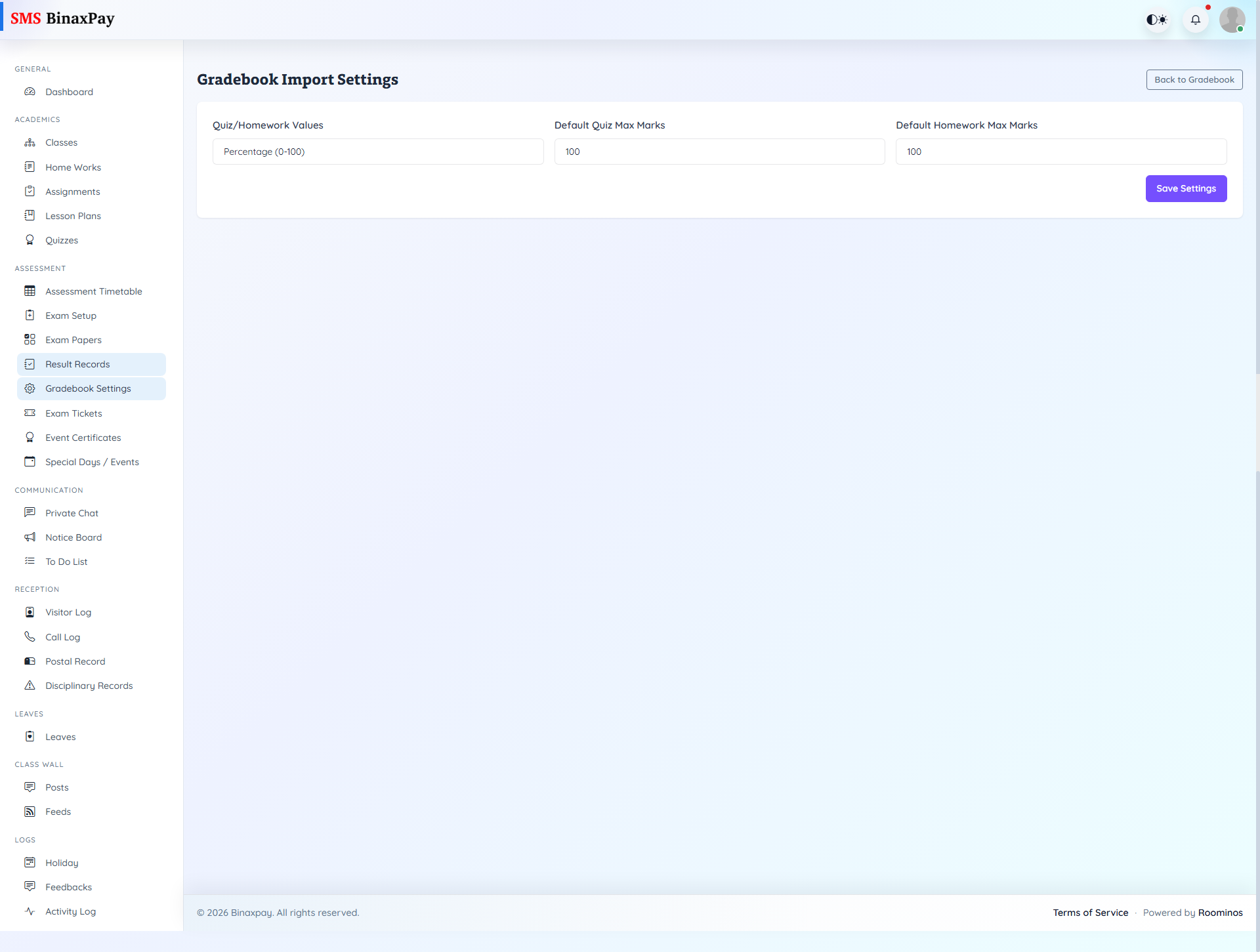Select the Exam Tickets icon

[30, 413]
